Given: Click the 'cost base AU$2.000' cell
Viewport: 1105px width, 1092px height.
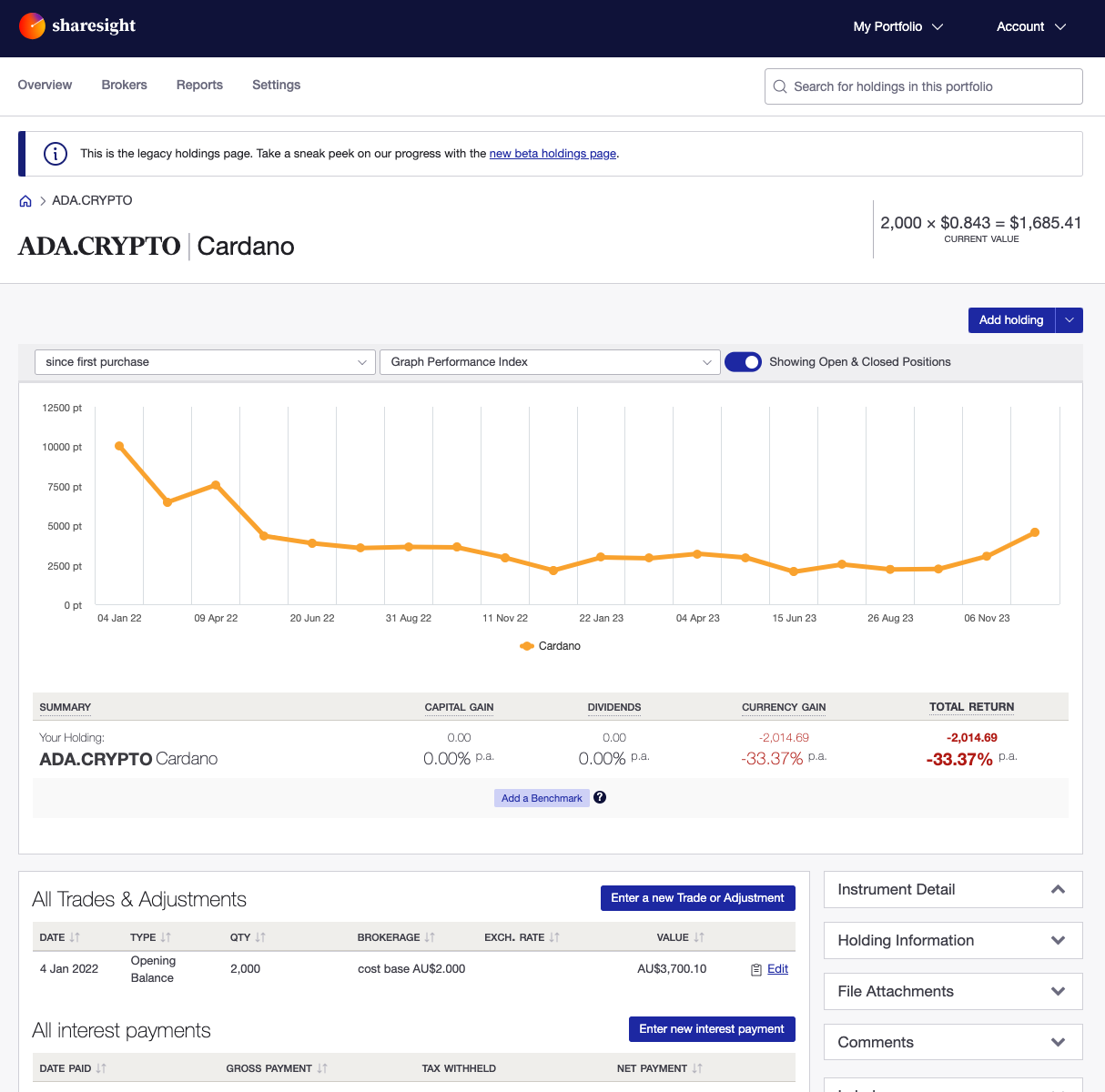Looking at the screenshot, I should click(411, 969).
